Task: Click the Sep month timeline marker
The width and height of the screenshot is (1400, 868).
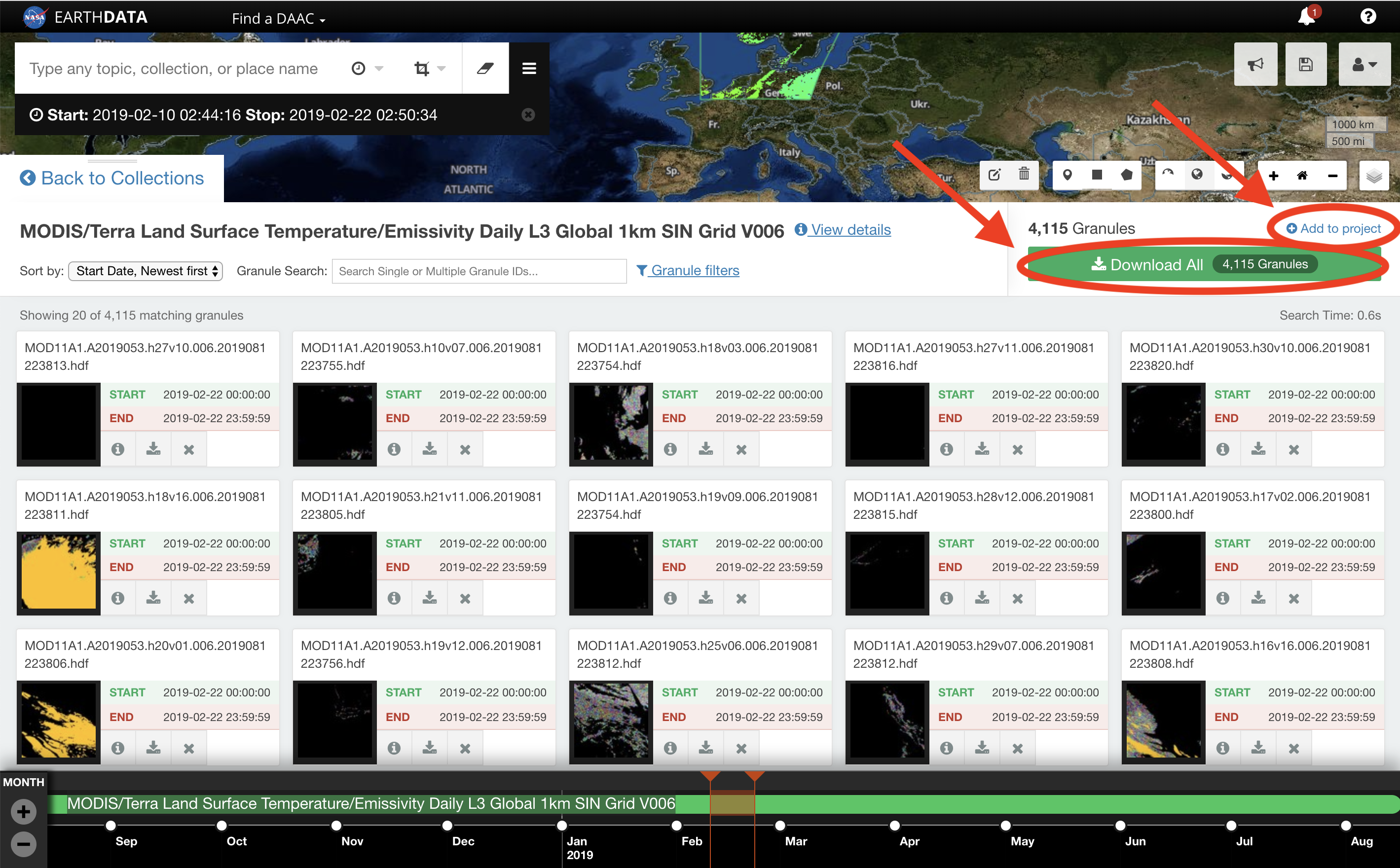Action: tap(111, 826)
